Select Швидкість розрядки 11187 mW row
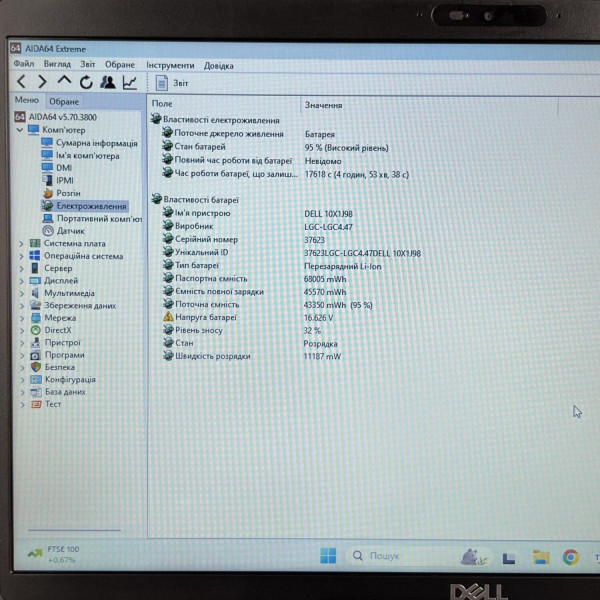600x600 pixels. click(251, 356)
